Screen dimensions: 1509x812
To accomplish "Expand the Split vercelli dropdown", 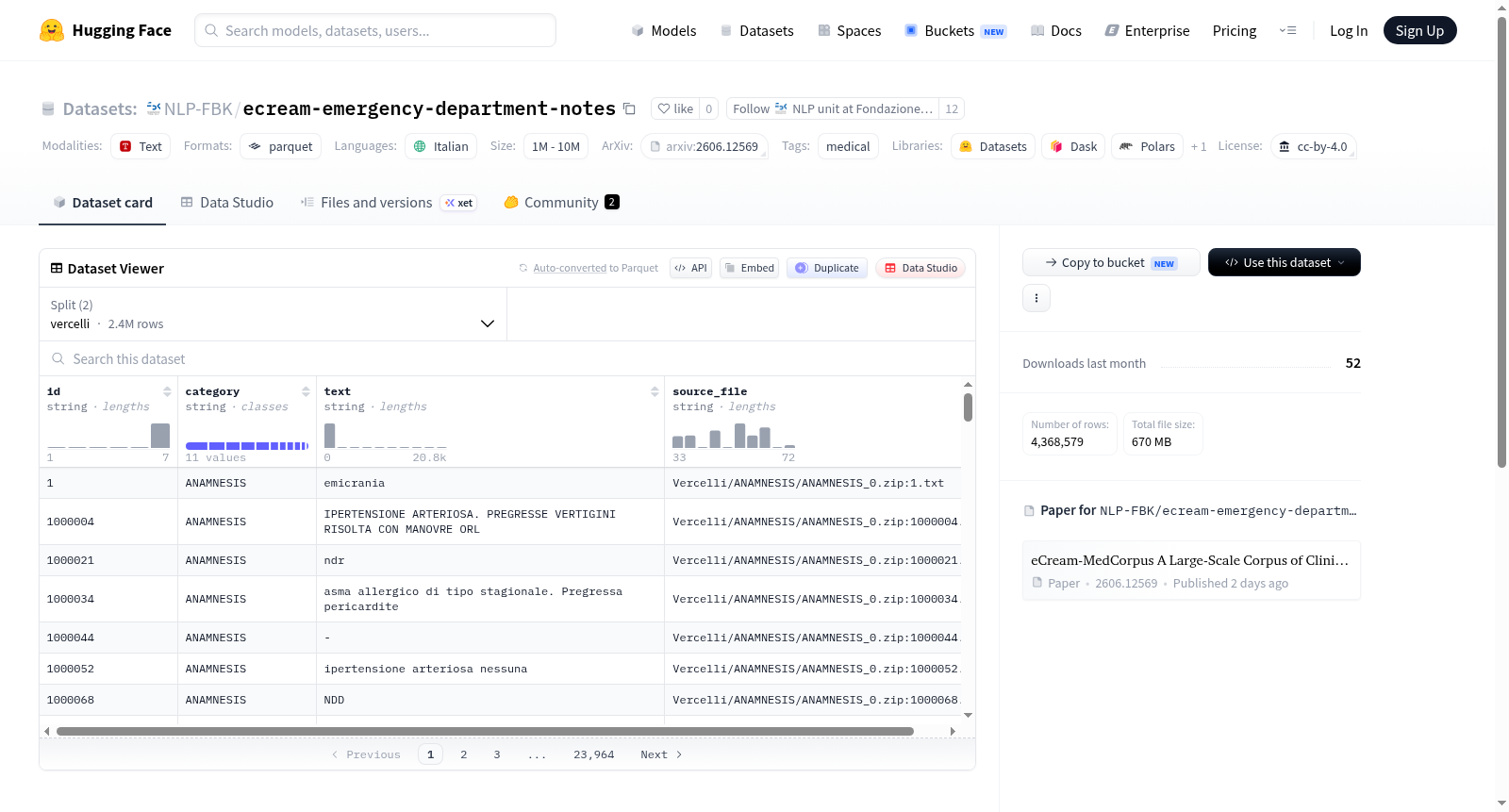I will click(273, 314).
